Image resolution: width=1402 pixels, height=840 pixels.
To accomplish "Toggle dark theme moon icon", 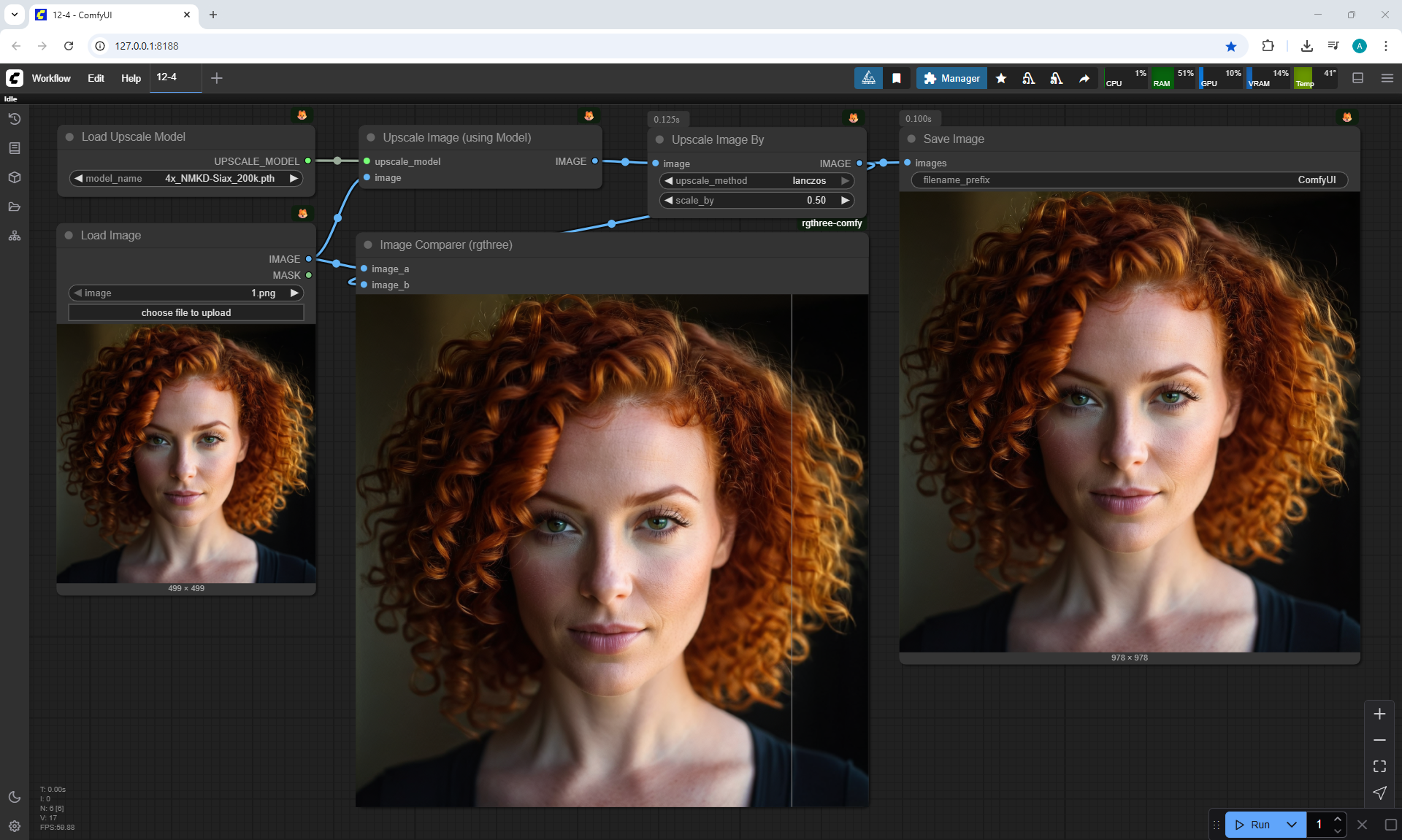I will click(x=14, y=797).
